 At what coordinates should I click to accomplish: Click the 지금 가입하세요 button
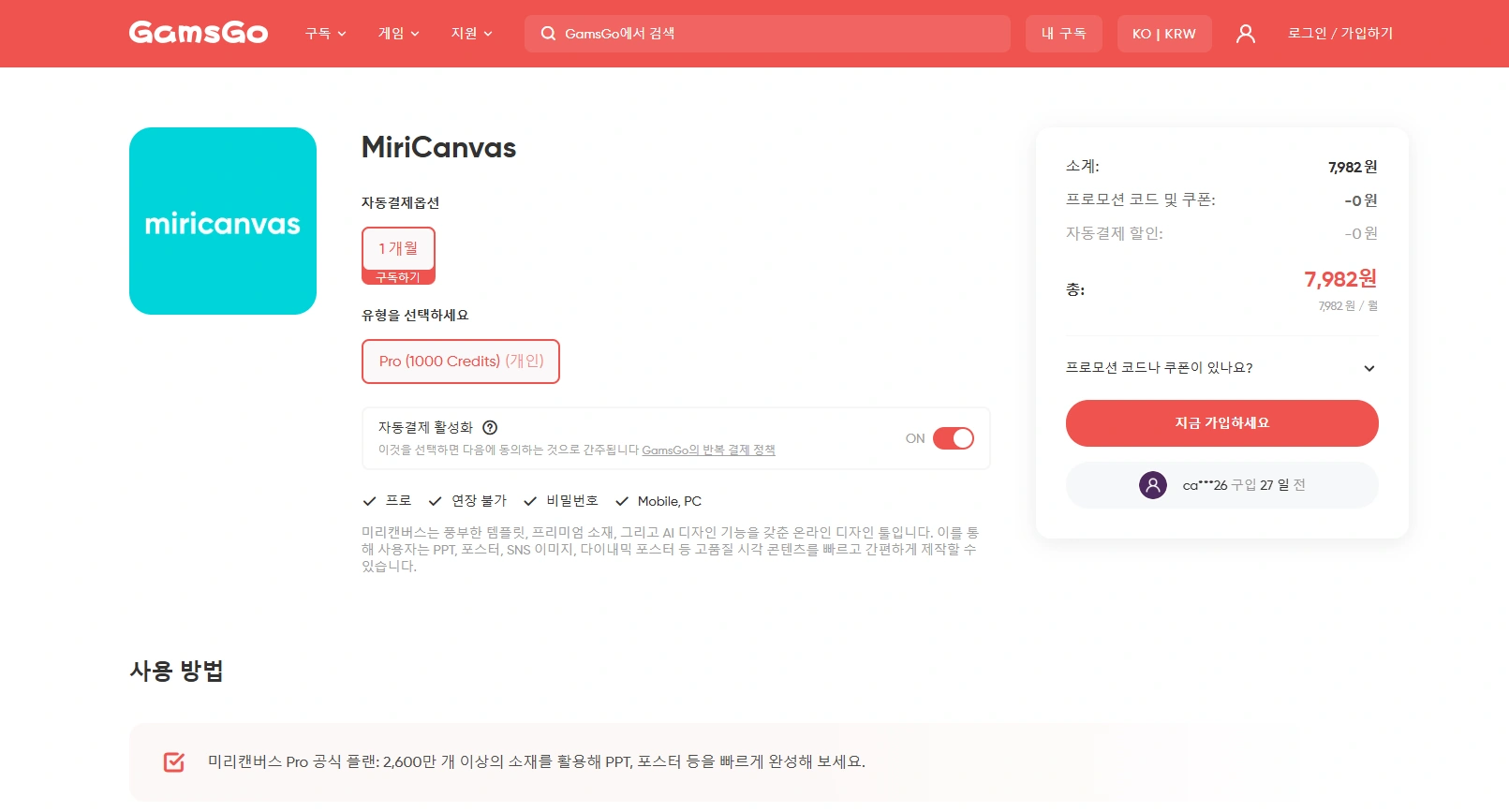click(1221, 423)
